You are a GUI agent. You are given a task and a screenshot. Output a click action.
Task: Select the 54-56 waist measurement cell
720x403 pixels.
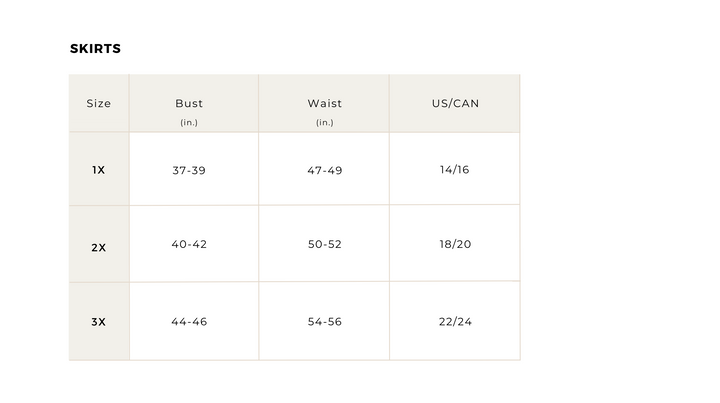325,322
